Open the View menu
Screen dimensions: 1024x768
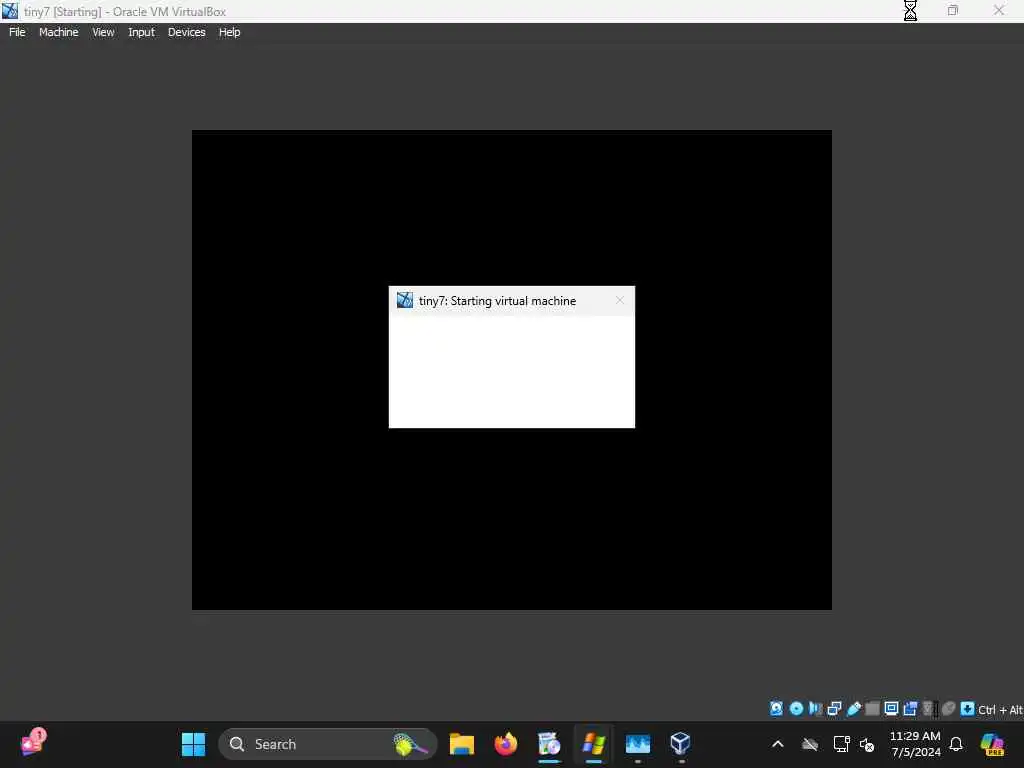pyautogui.click(x=103, y=32)
